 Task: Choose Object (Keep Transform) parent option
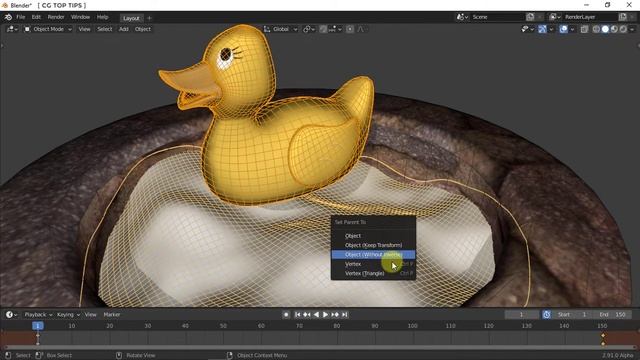[x=373, y=245]
